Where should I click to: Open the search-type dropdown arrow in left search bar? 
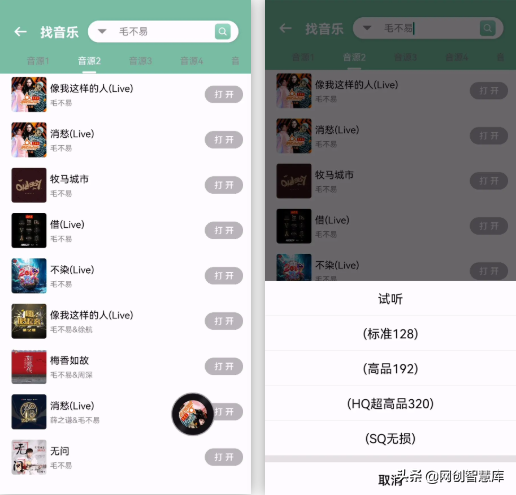point(102,31)
